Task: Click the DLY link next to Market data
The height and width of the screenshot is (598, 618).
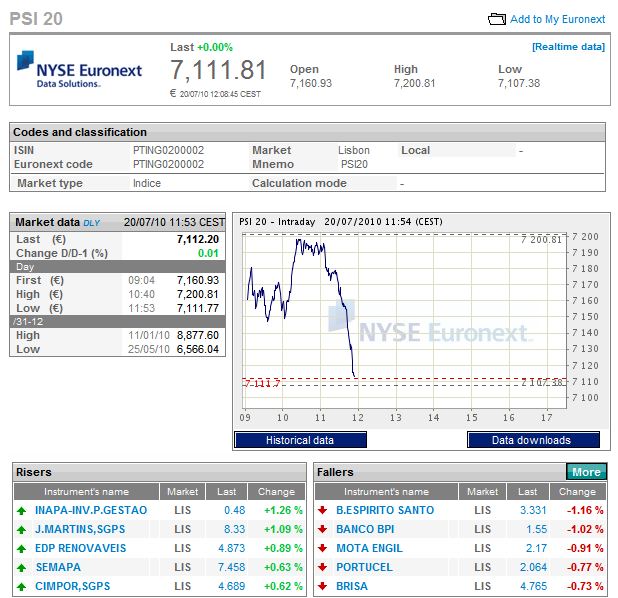Action: coord(91,223)
